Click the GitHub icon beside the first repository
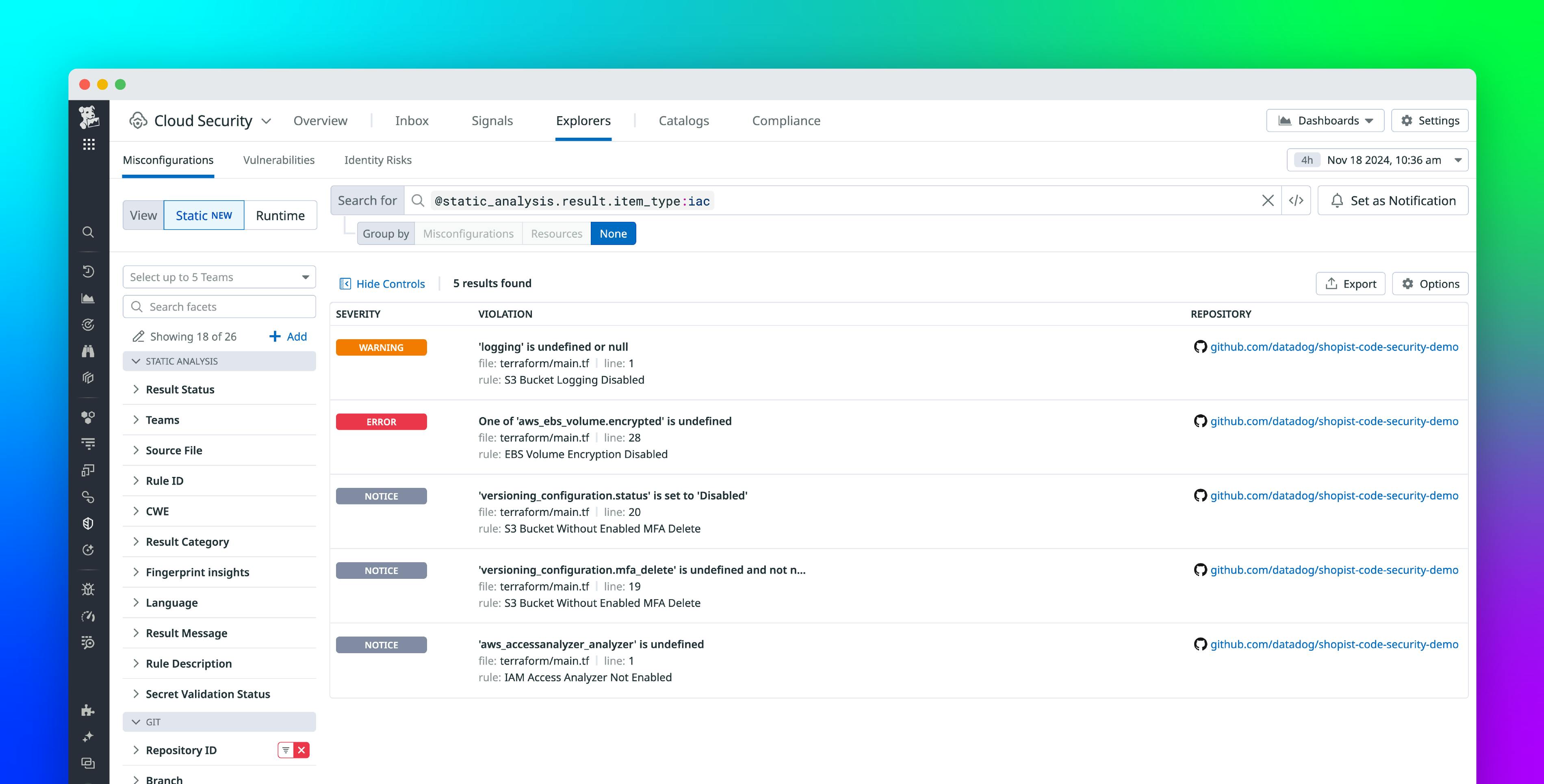This screenshot has height=784, width=1544. pyautogui.click(x=1200, y=347)
